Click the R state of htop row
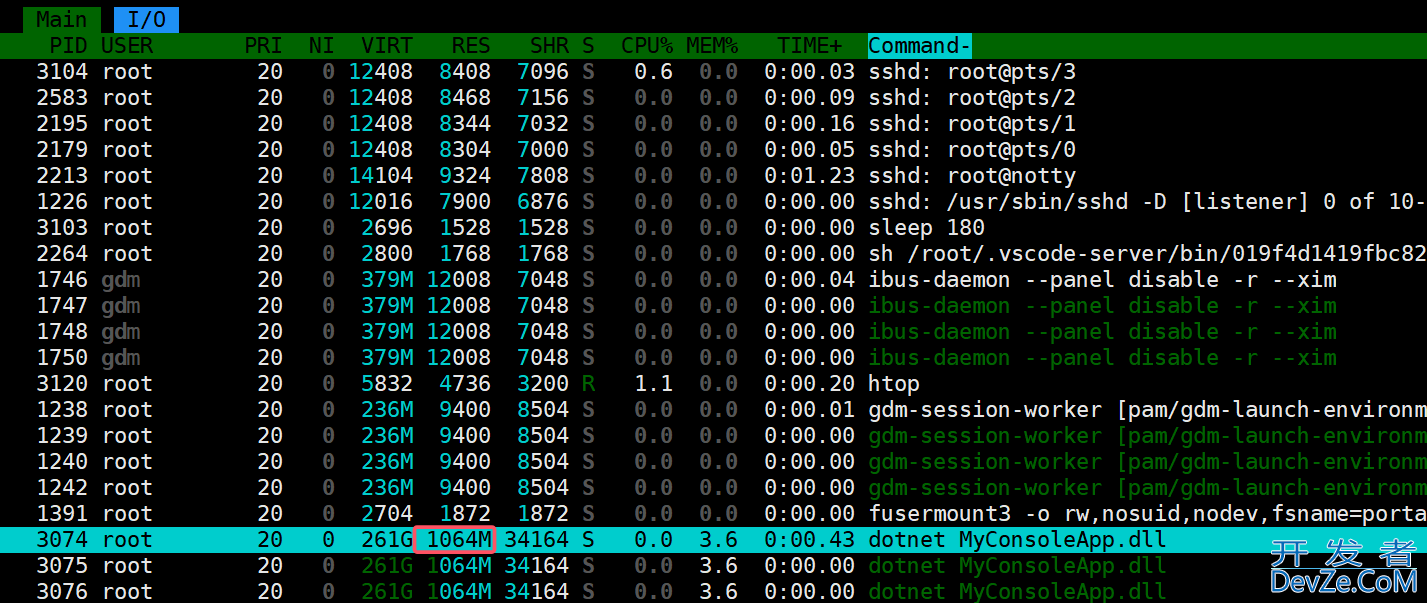 [588, 384]
